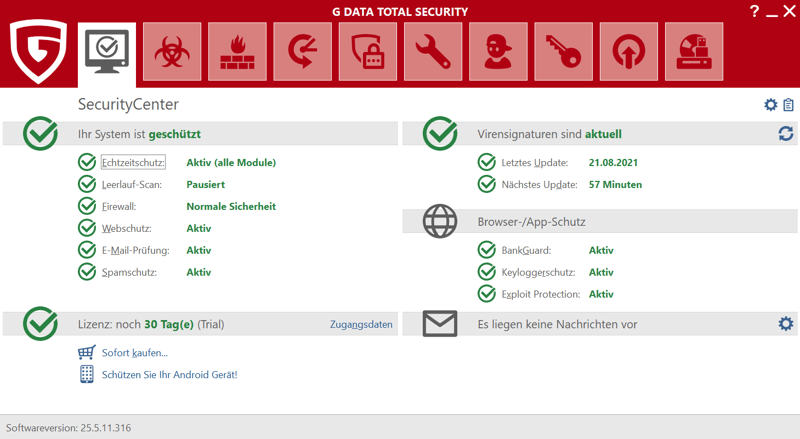Viewport: 800px width, 439px height.
Task: Open the Virus protection tab with biohazard icon
Action: click(172, 51)
